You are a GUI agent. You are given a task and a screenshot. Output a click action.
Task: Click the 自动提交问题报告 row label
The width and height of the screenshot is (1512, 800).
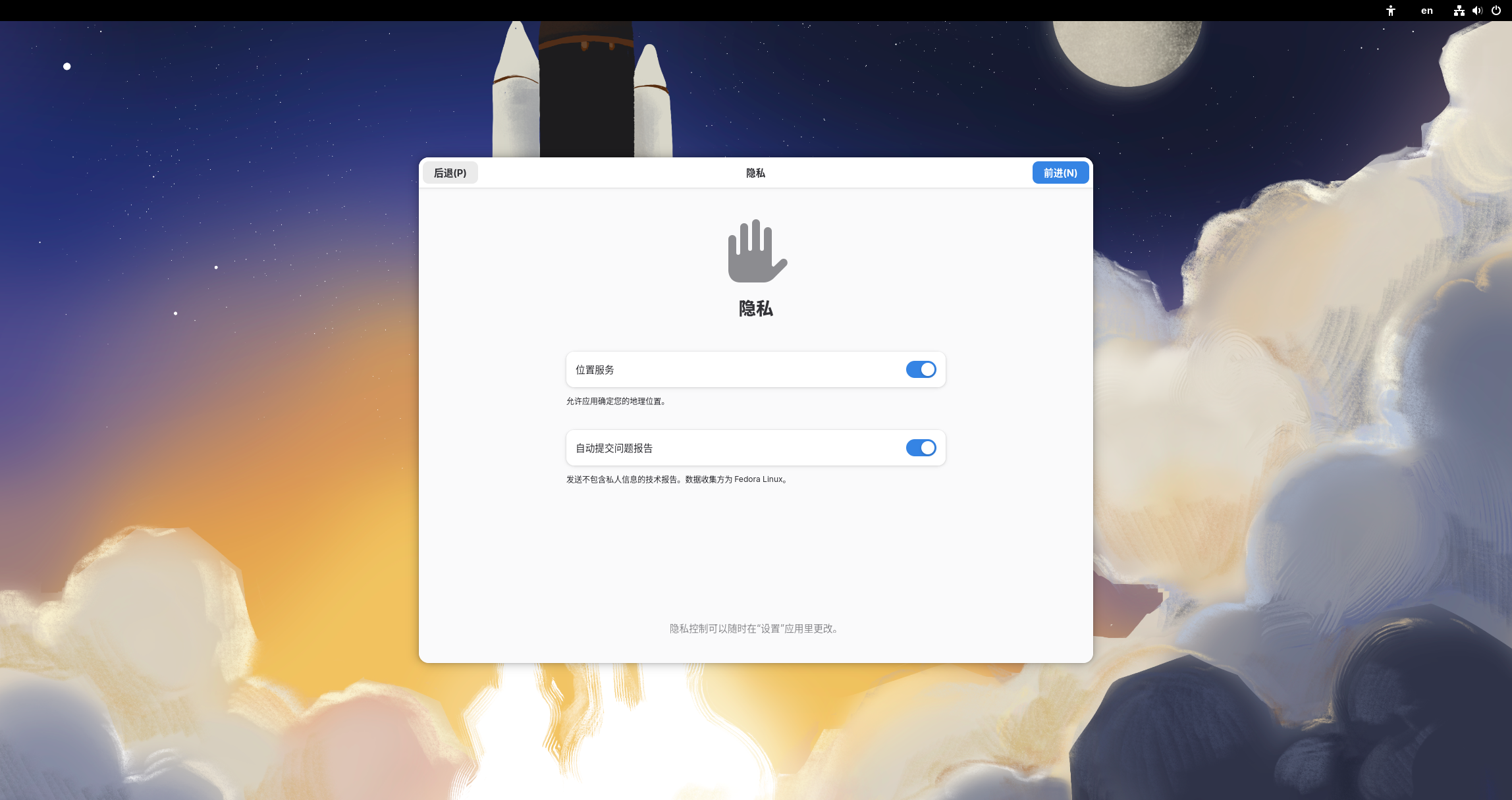pos(614,448)
